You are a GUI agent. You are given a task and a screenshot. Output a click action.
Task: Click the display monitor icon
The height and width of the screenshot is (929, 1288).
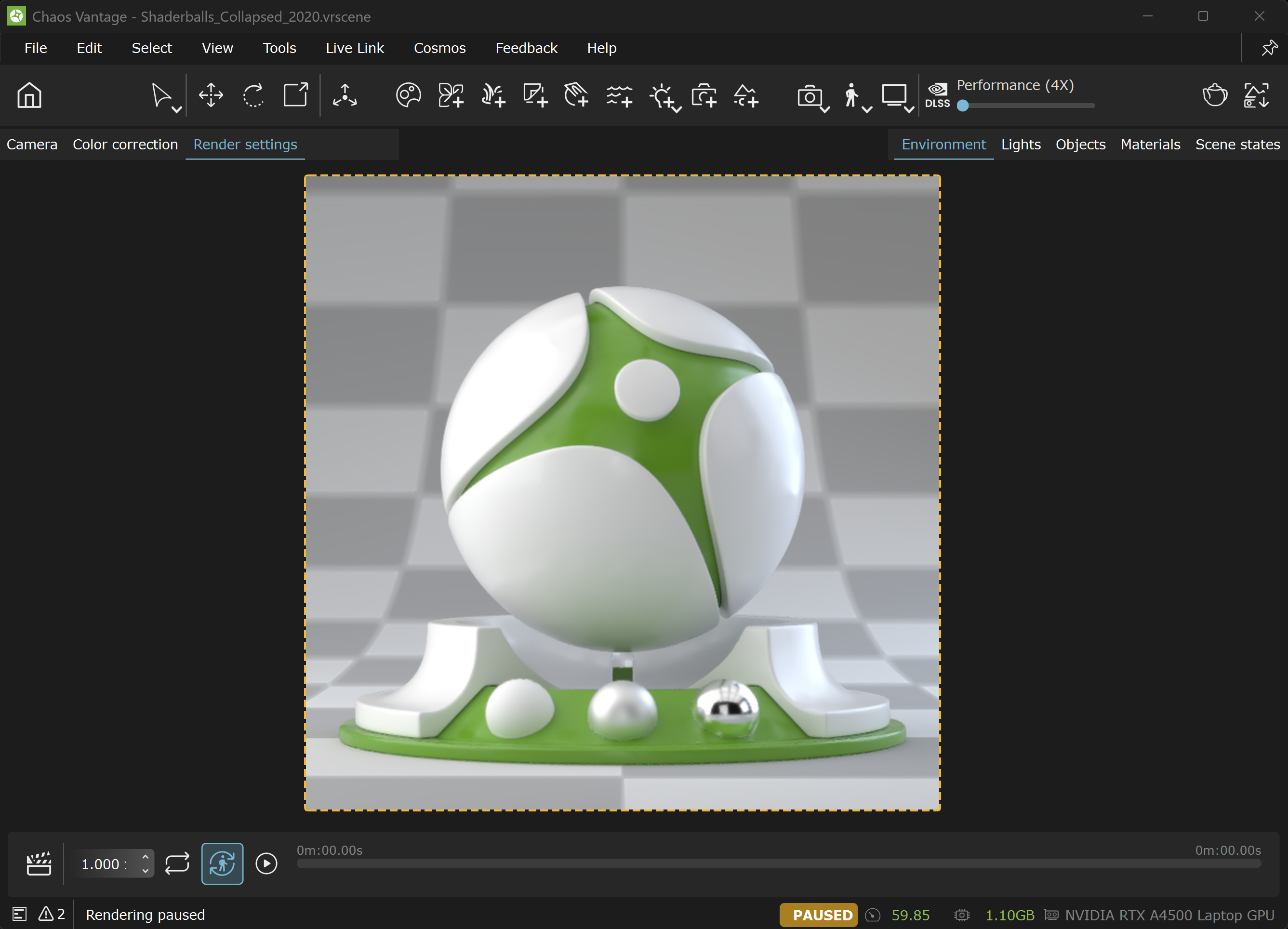tap(894, 95)
